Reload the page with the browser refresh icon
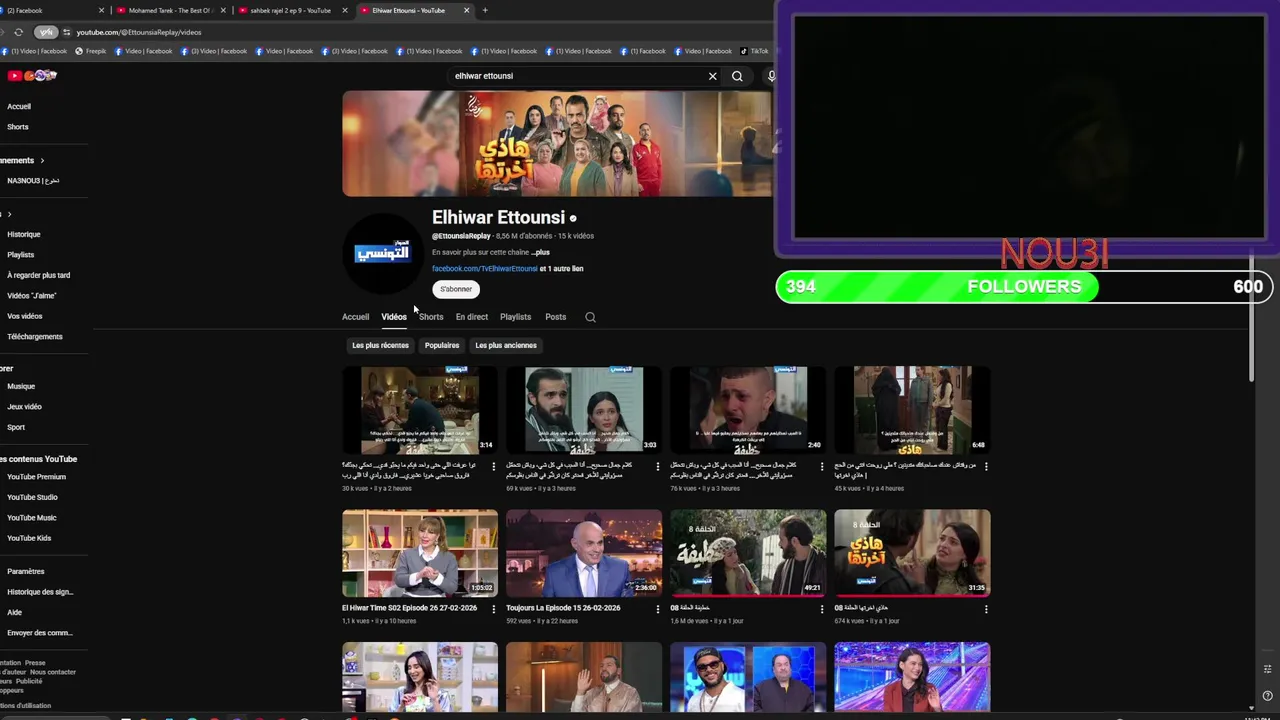 click(x=18, y=32)
